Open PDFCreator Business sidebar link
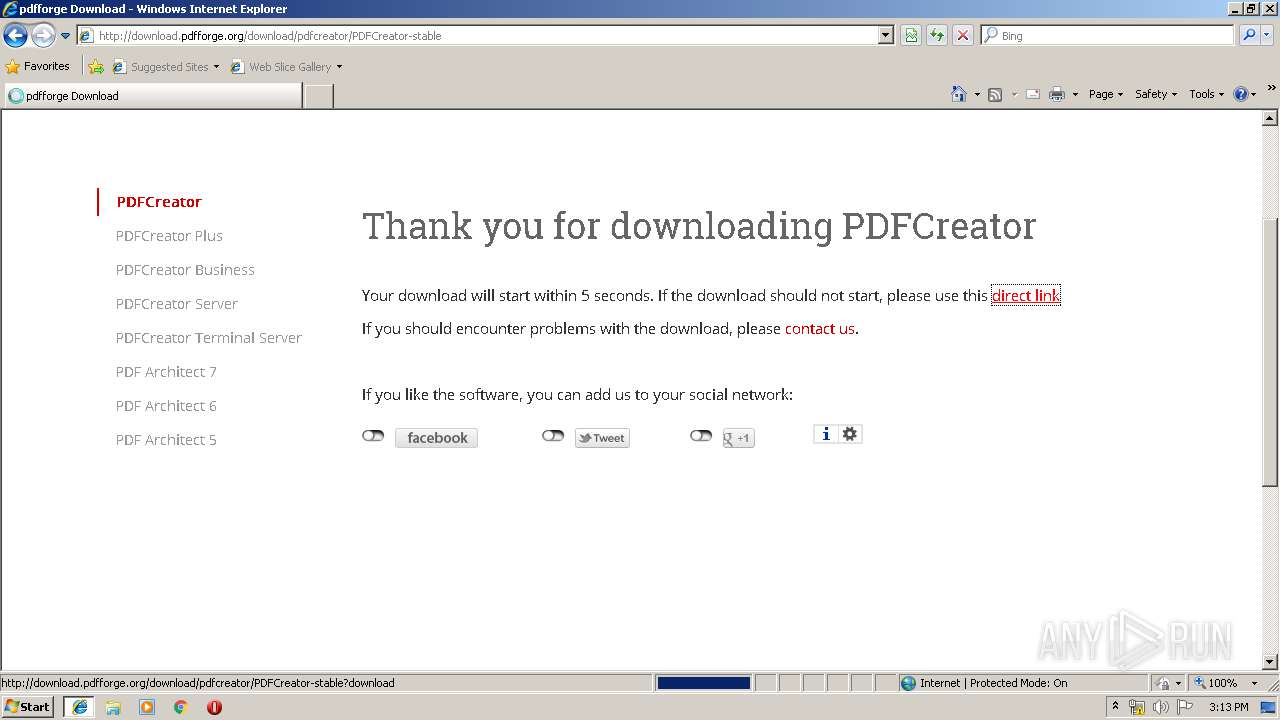Screen dimensions: 1280x720 click(185, 270)
